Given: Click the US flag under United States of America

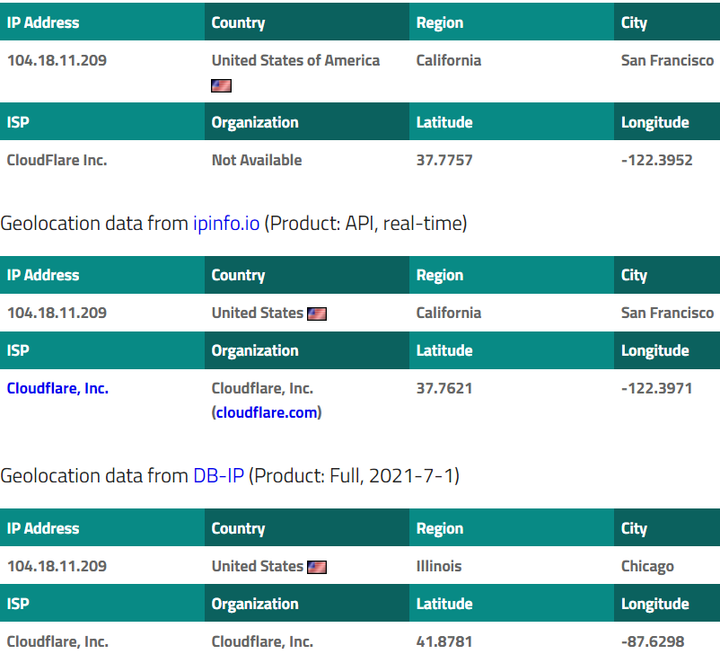Looking at the screenshot, I should (221, 86).
